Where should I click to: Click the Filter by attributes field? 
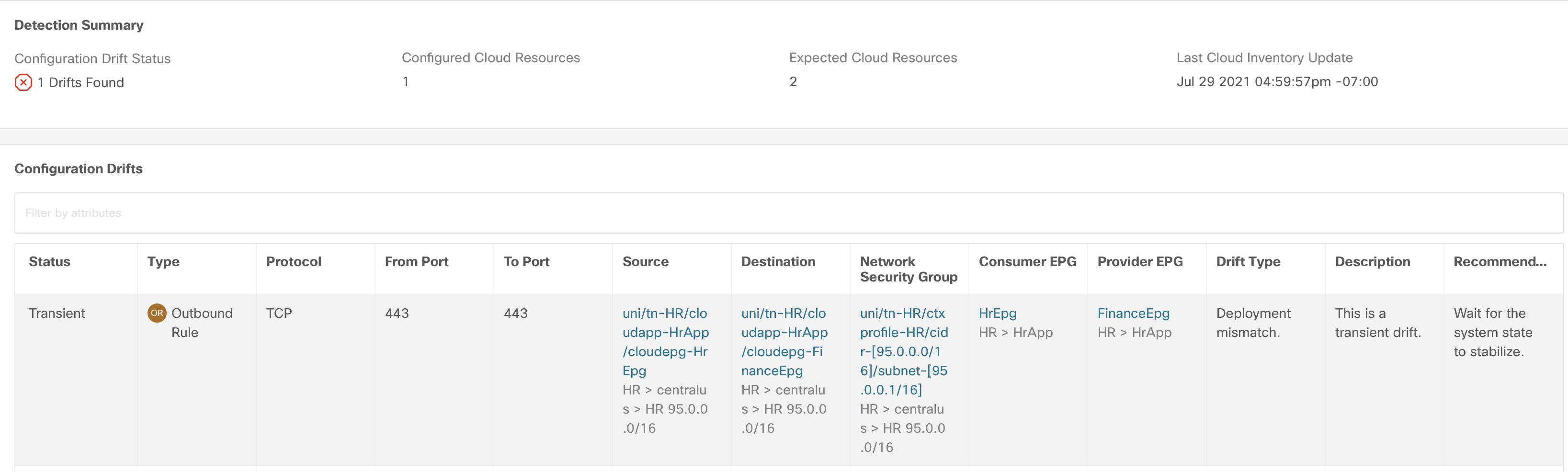788,213
